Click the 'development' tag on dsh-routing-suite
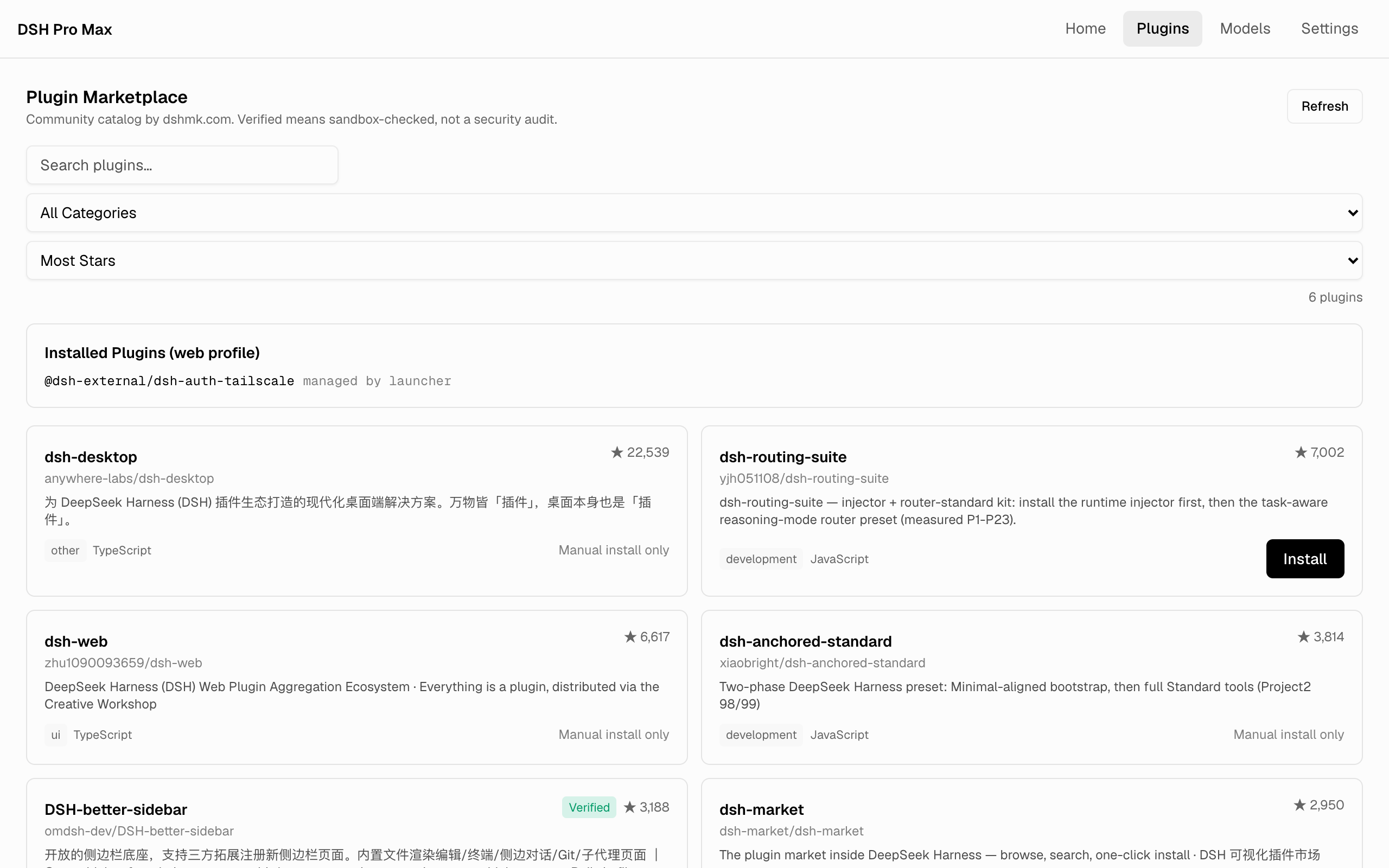This screenshot has width=1389, height=868. pyautogui.click(x=761, y=559)
